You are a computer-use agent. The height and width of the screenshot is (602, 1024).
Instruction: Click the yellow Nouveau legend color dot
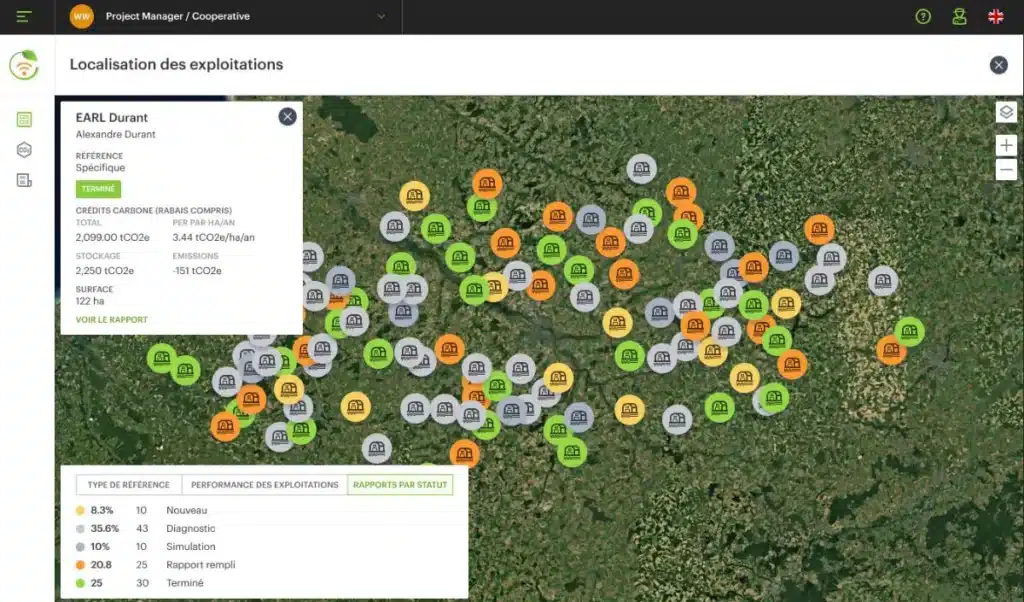click(x=80, y=510)
